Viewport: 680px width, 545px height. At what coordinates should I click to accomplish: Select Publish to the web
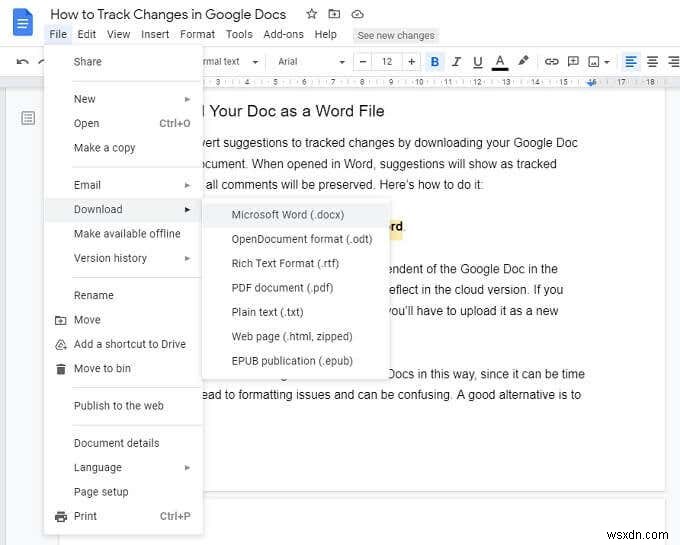[x=123, y=406]
